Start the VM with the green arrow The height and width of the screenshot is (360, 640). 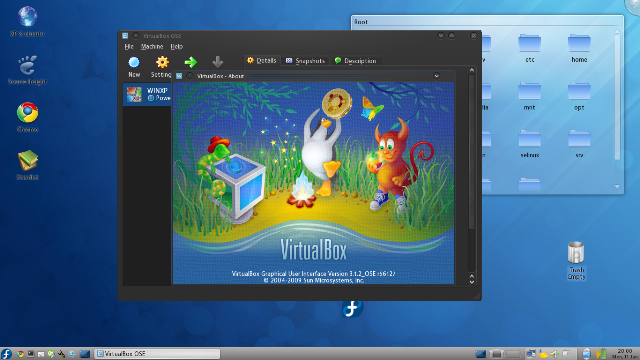pos(190,62)
